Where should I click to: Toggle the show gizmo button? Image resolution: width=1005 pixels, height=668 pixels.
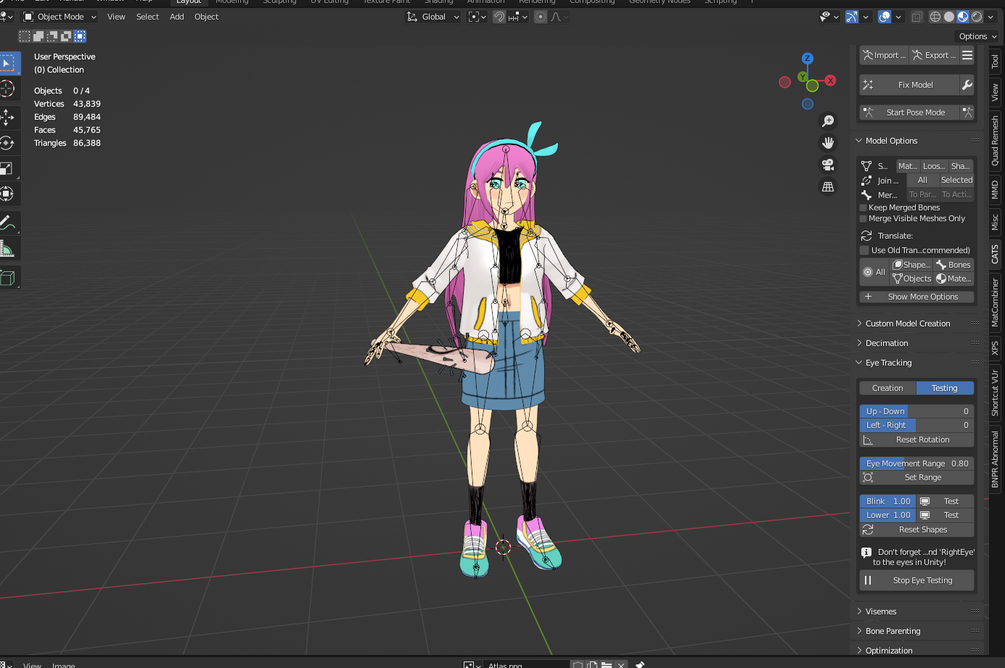pos(851,17)
